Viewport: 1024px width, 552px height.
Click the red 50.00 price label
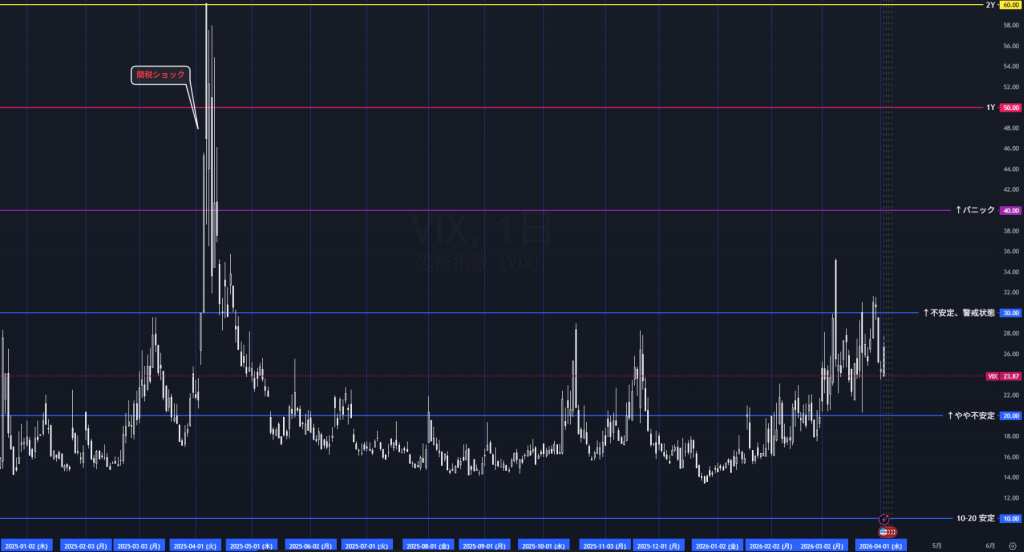(1010, 107)
